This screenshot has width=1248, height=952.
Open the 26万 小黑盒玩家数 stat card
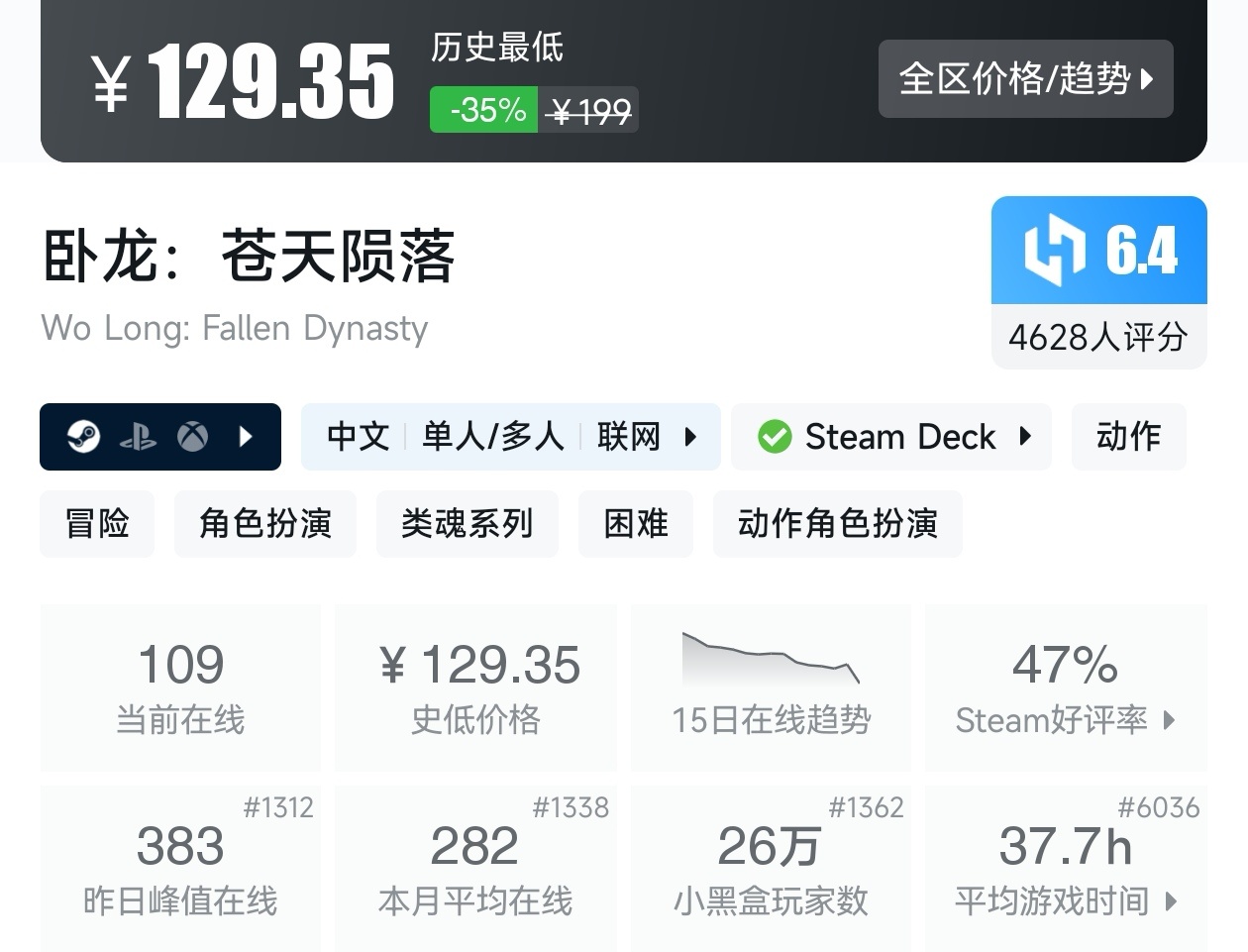tap(771, 868)
